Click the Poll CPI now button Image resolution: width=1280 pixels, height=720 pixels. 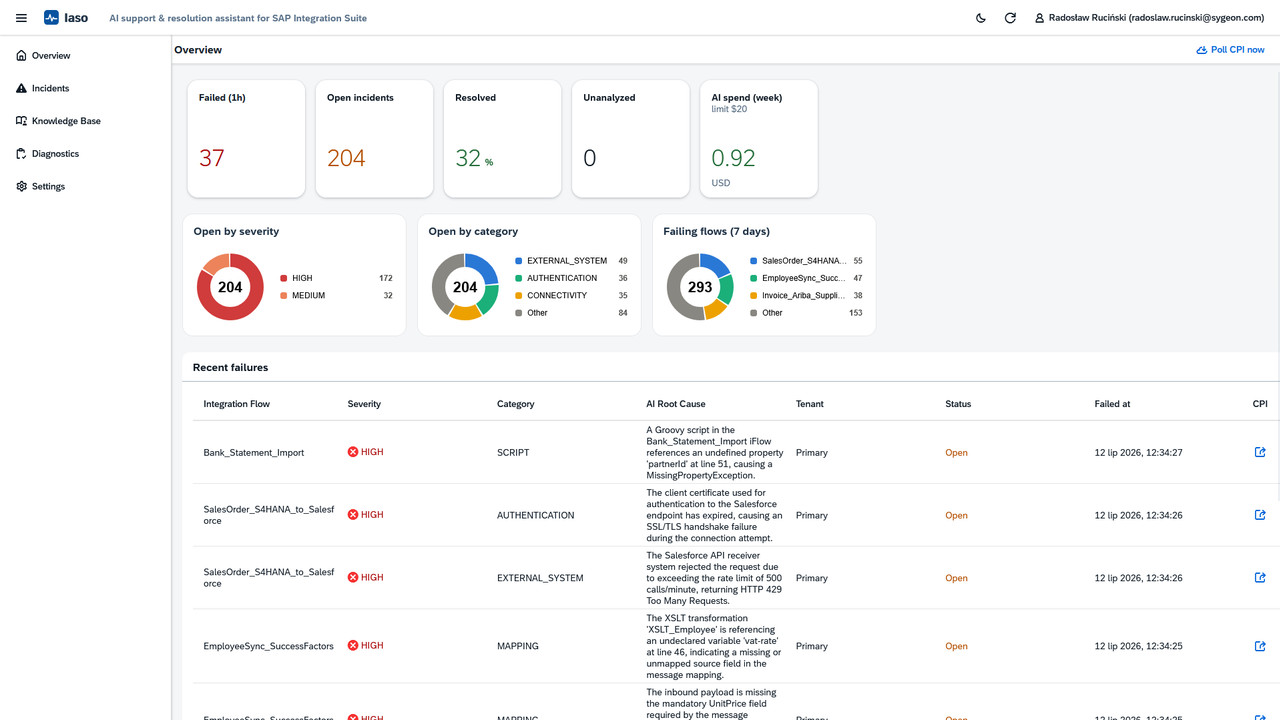[x=1230, y=50]
